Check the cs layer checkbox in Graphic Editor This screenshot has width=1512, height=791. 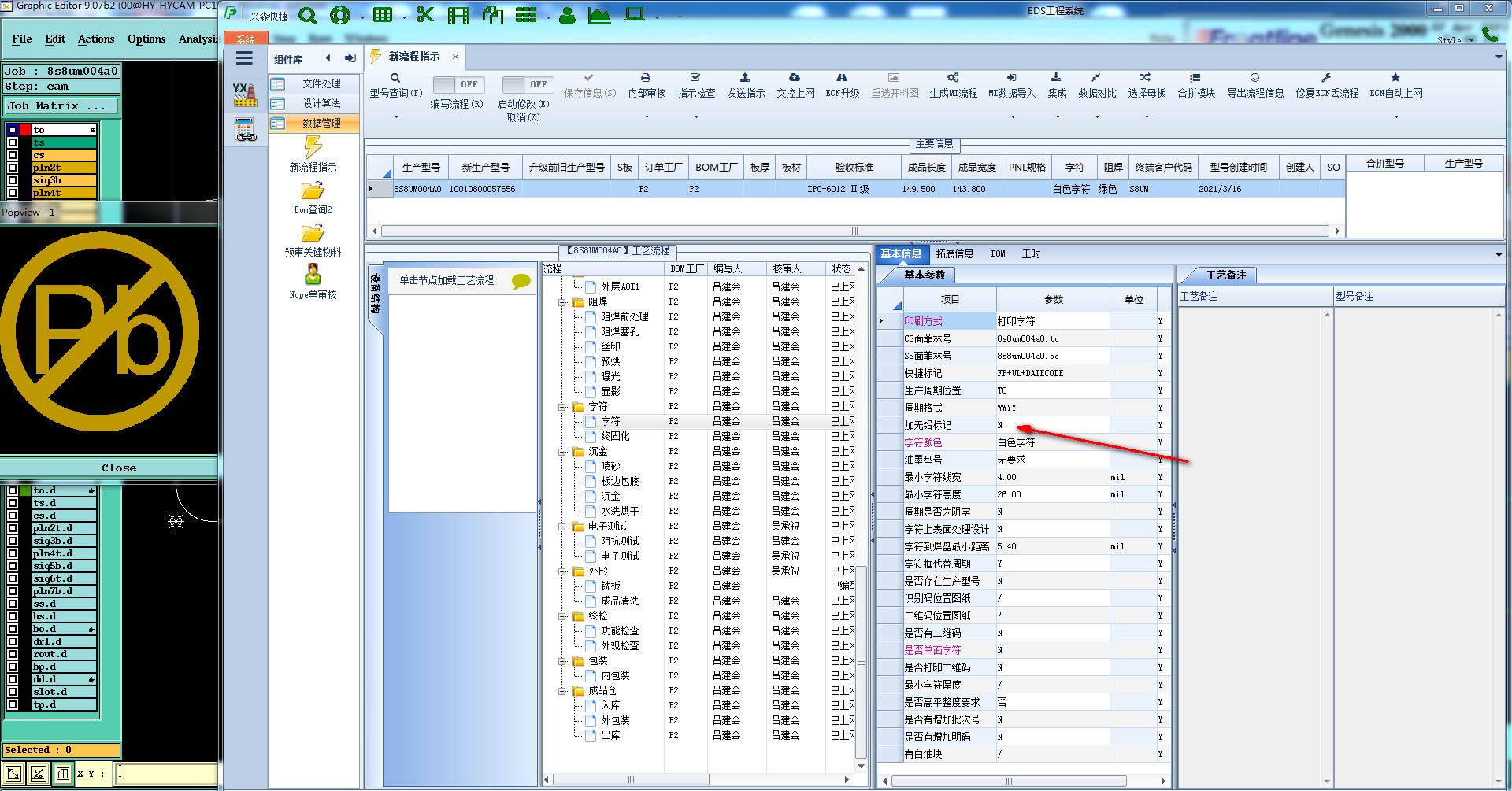tap(13, 155)
